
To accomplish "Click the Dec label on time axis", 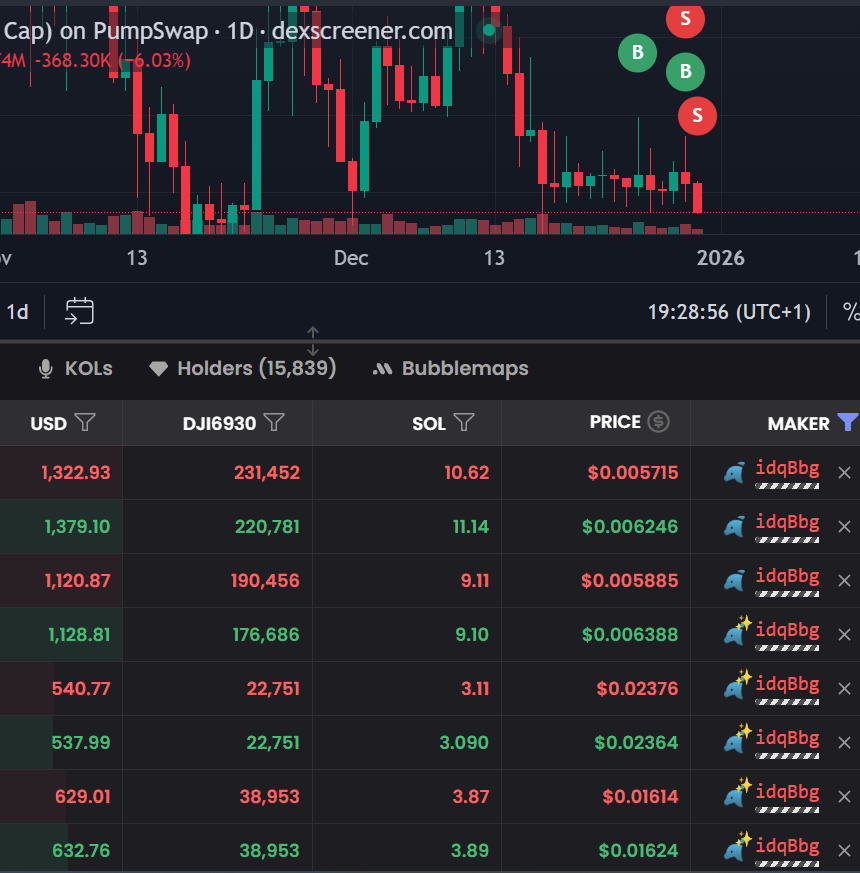I will coord(351,258).
